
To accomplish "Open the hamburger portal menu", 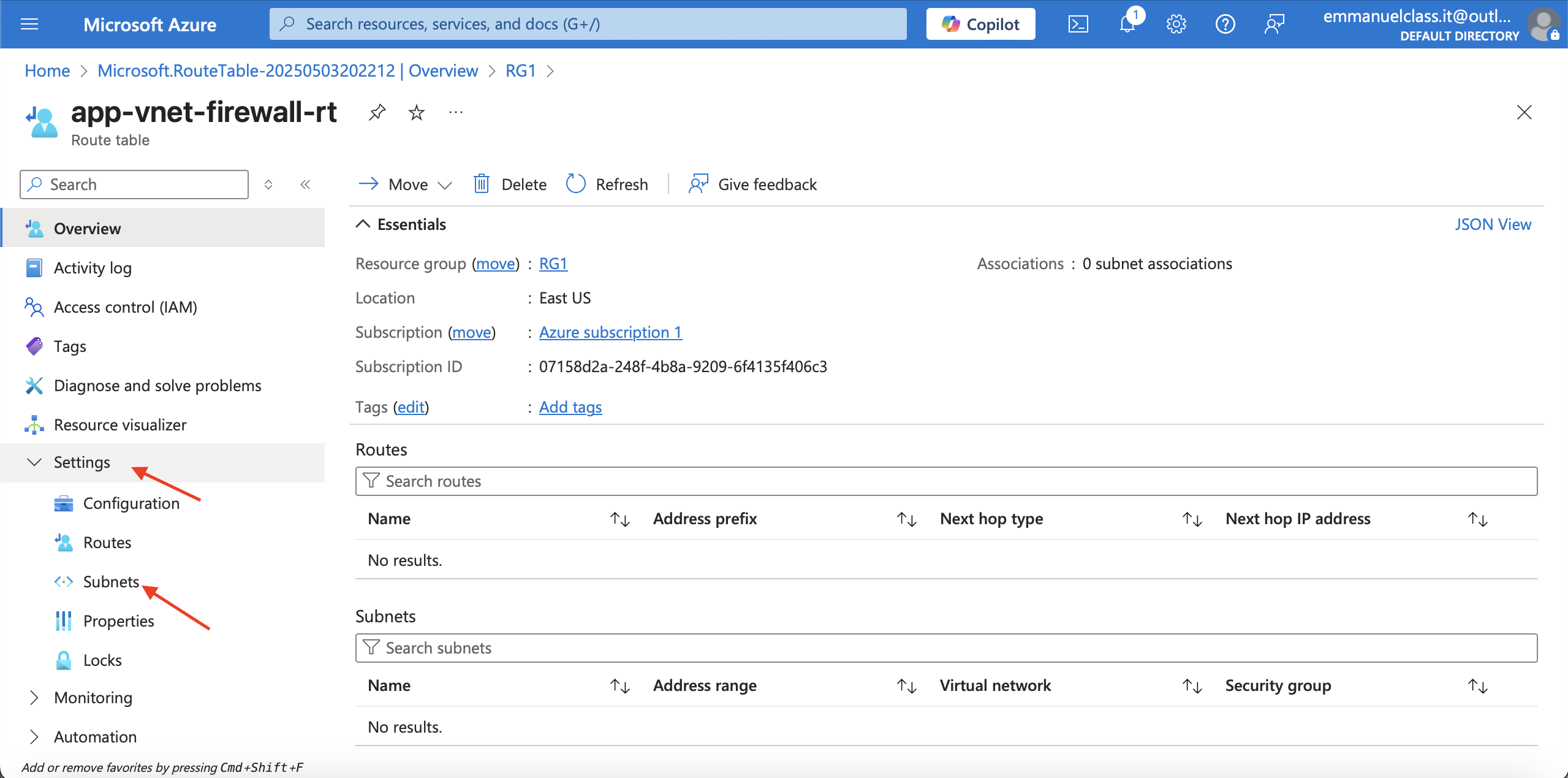I will (29, 24).
